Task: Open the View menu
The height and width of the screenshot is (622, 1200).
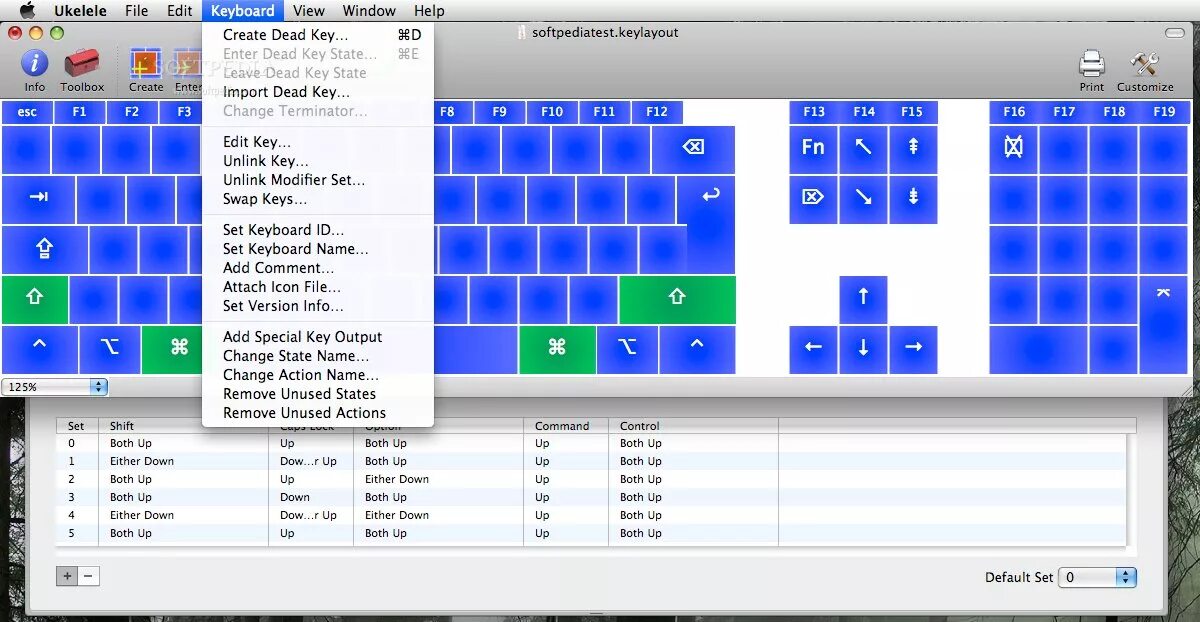Action: (x=308, y=11)
